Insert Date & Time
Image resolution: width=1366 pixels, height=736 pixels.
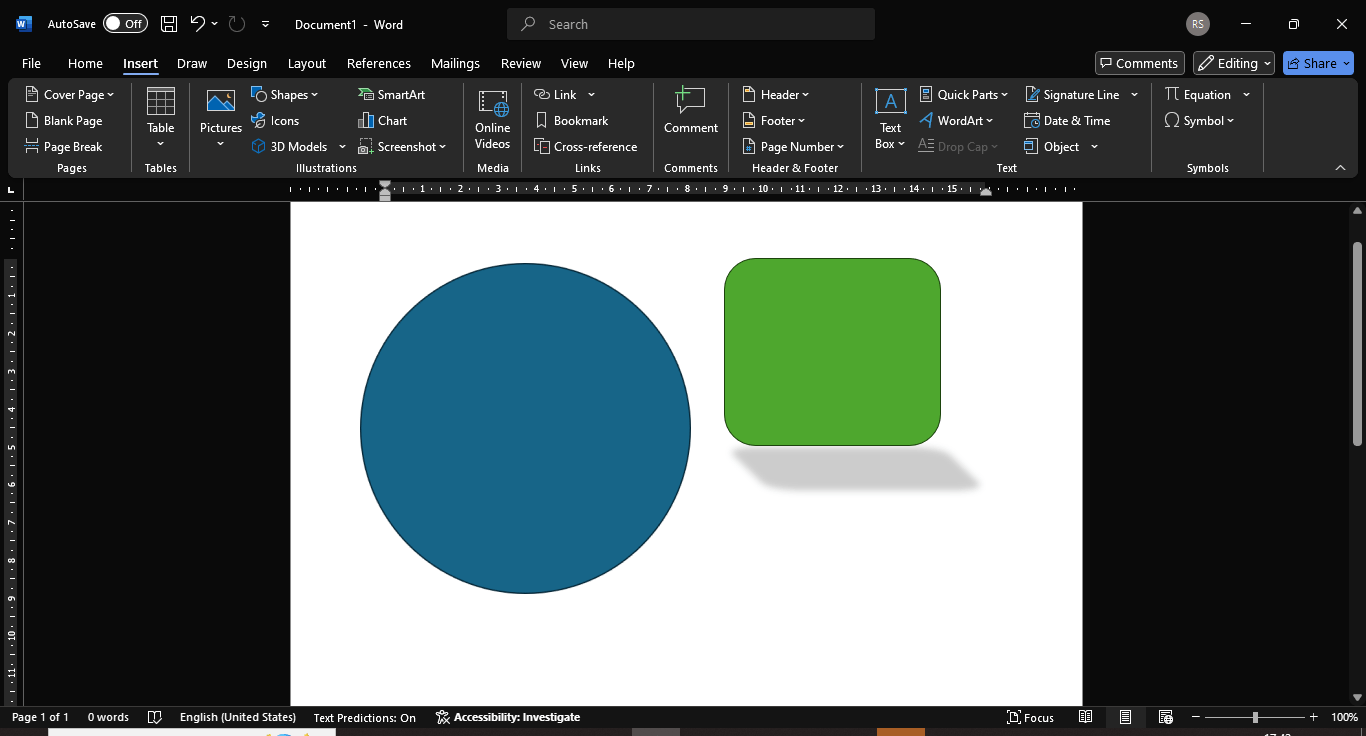click(x=1067, y=120)
